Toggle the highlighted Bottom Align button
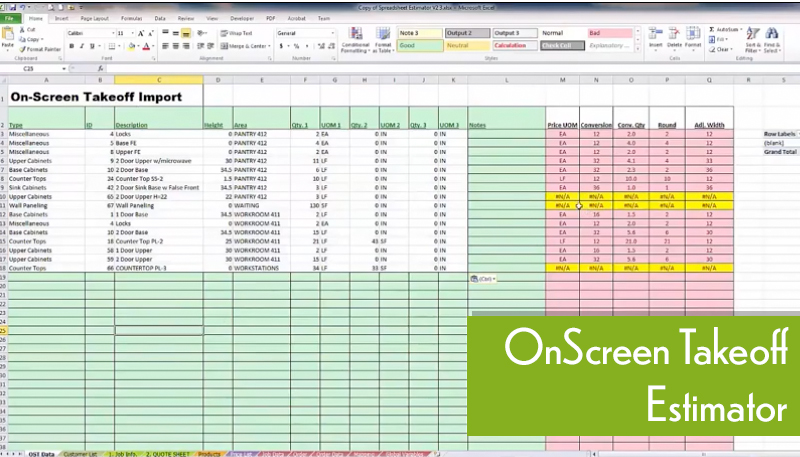The width and height of the screenshot is (800, 457). [x=186, y=33]
